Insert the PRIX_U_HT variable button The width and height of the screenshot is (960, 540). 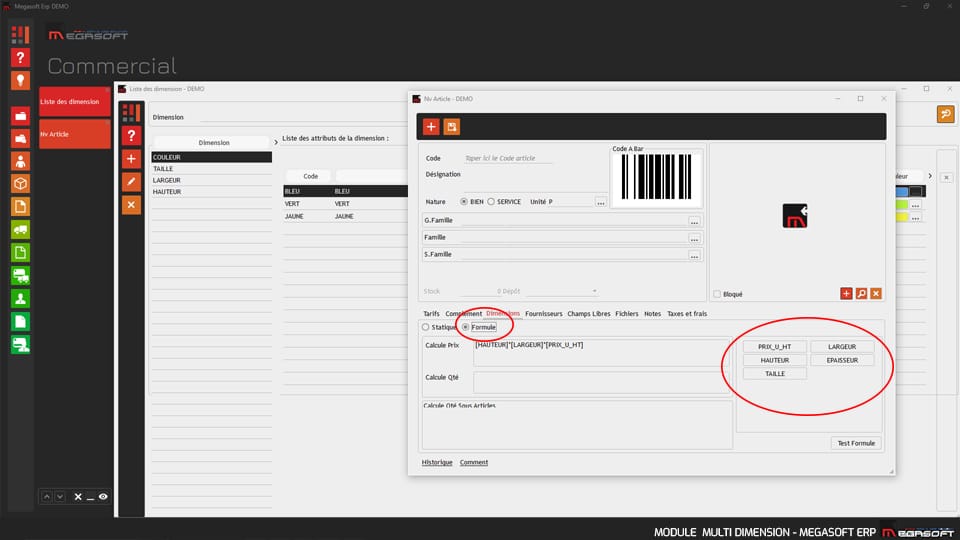click(774, 347)
